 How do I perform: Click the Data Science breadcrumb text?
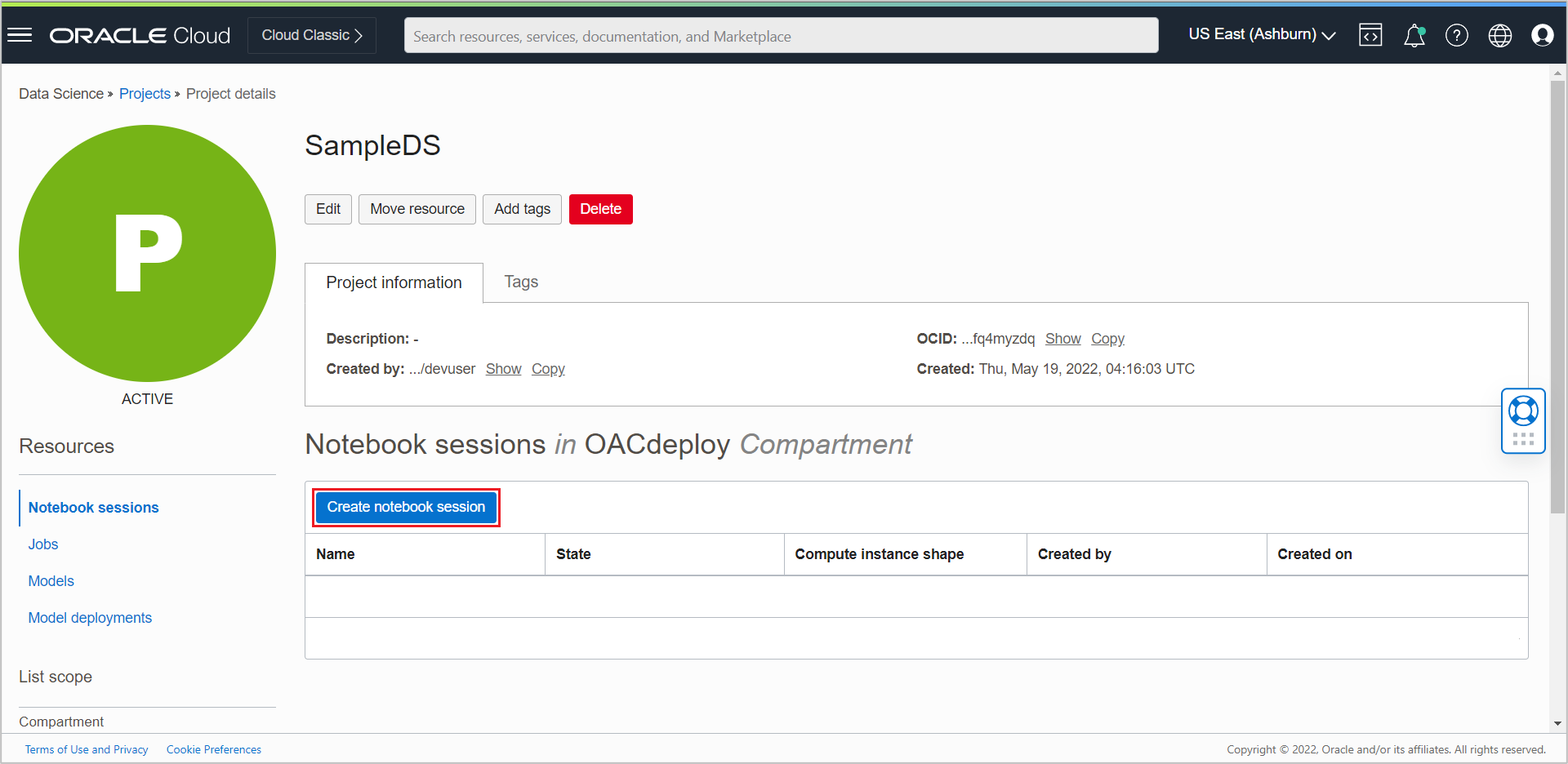tap(61, 94)
